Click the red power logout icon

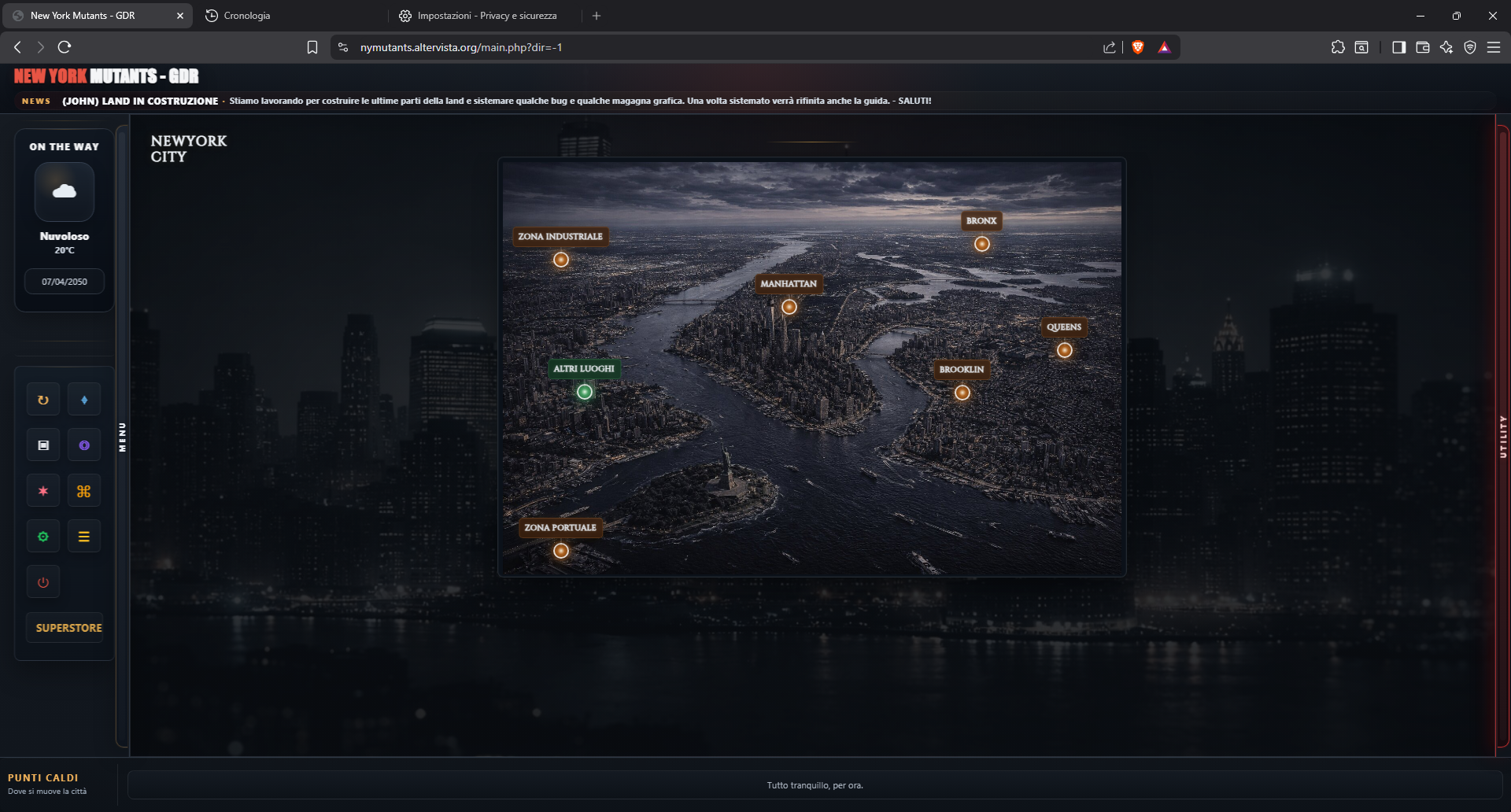43,582
